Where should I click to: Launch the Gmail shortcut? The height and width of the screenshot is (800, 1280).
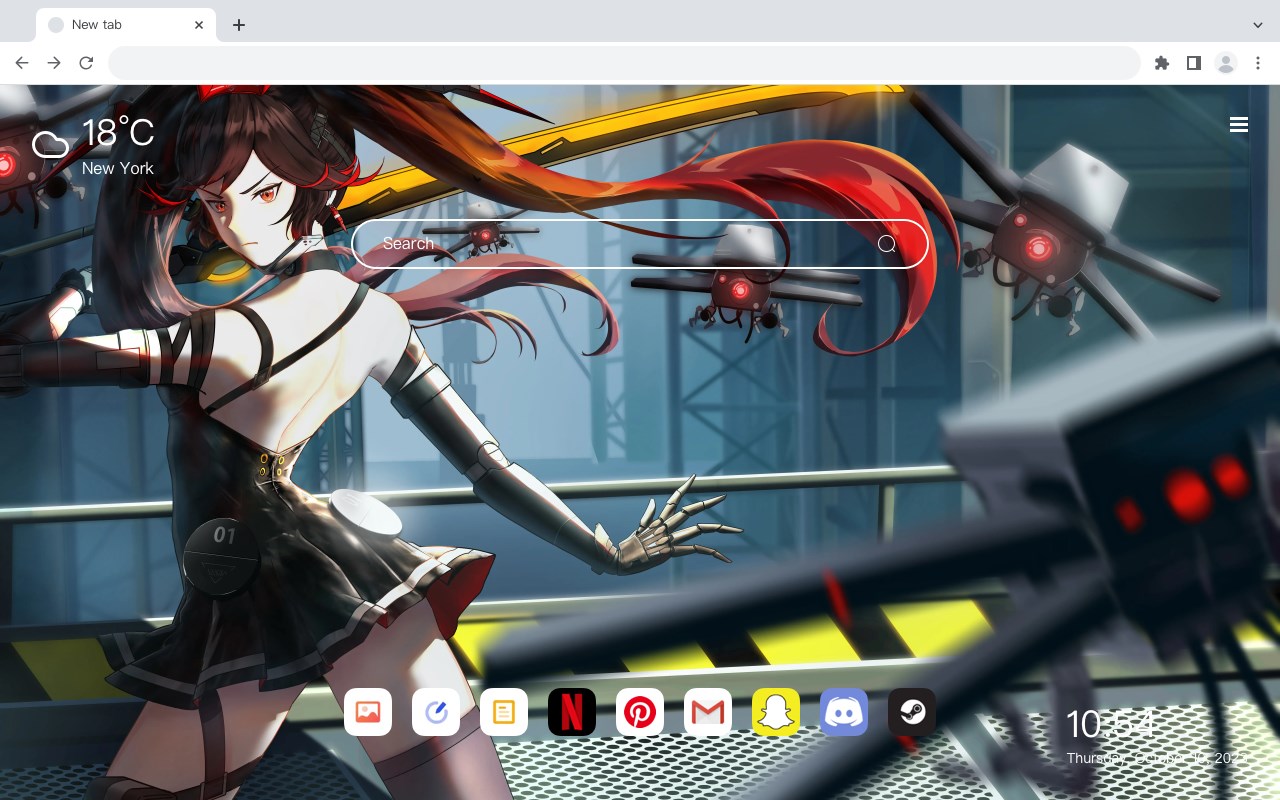click(708, 712)
